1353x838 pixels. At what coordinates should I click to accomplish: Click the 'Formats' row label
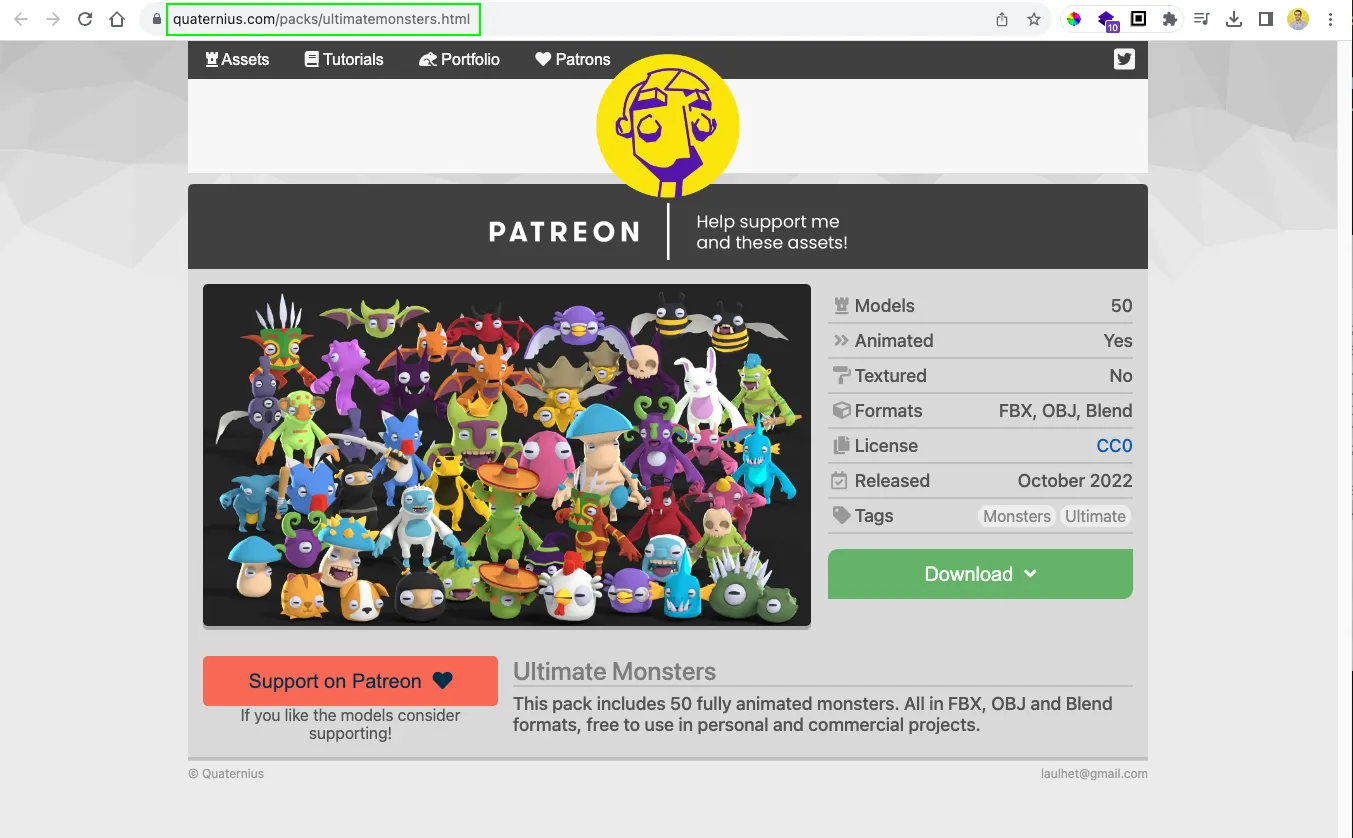[x=888, y=411]
